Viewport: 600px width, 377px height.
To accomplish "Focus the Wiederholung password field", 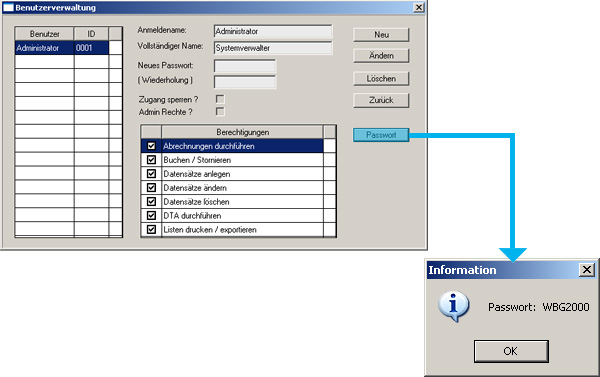I will [245, 82].
